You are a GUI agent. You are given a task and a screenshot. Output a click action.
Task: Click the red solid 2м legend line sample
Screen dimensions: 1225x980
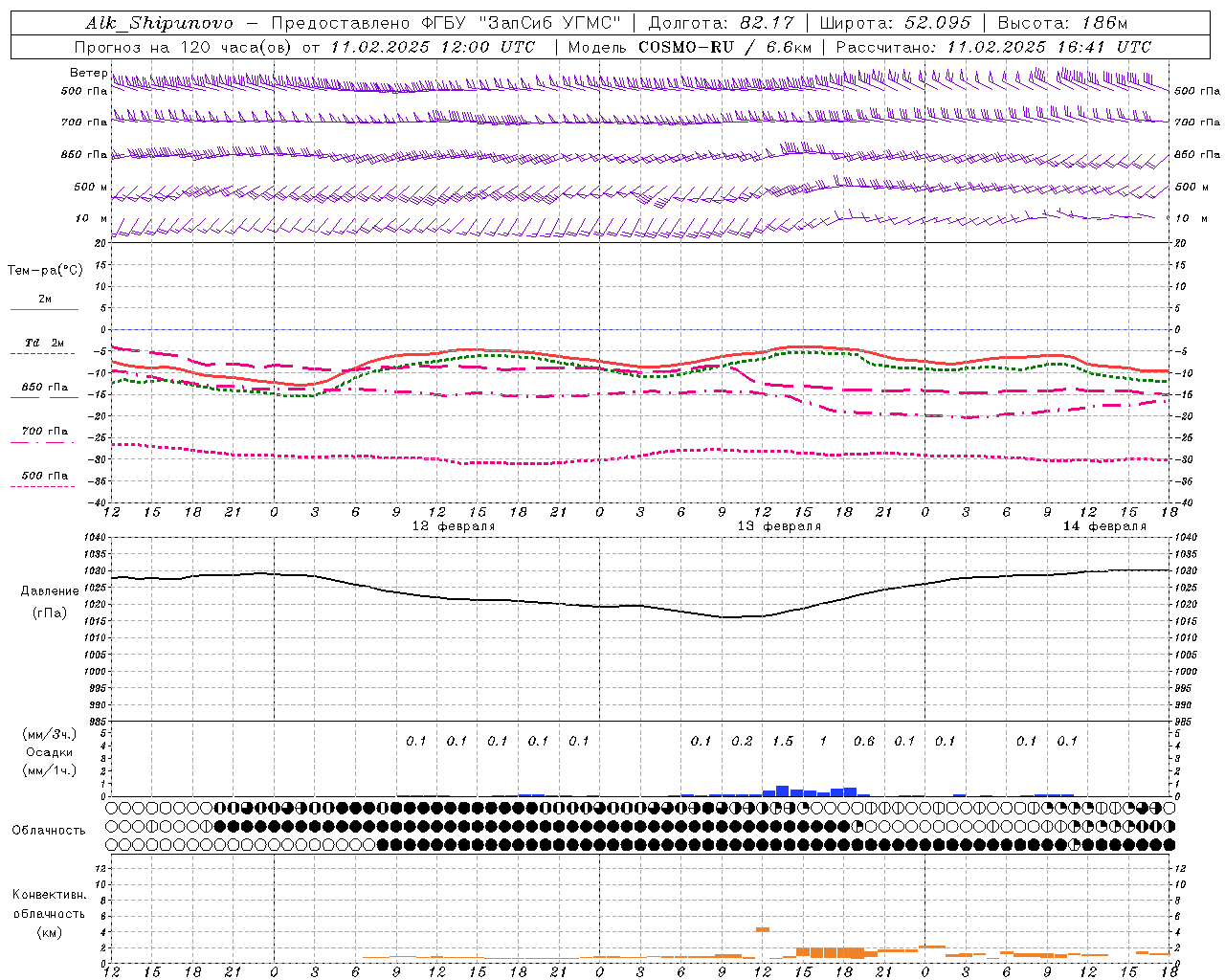pyautogui.click(x=44, y=309)
